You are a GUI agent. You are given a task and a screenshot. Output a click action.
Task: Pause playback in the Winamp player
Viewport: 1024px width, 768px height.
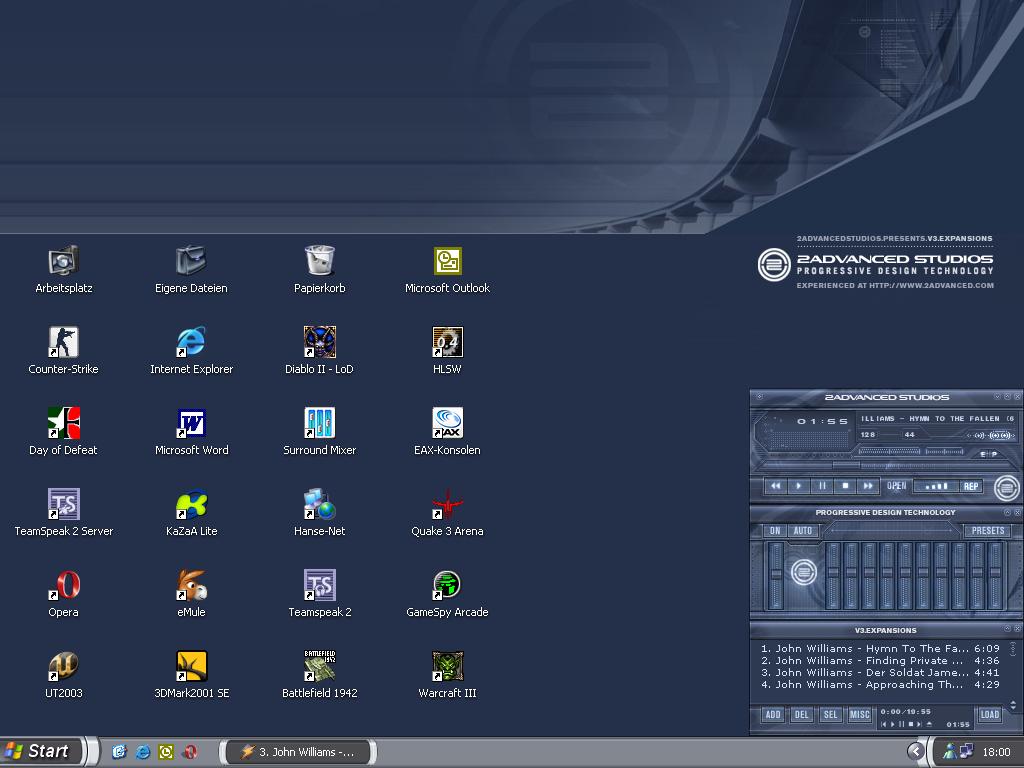(822, 486)
